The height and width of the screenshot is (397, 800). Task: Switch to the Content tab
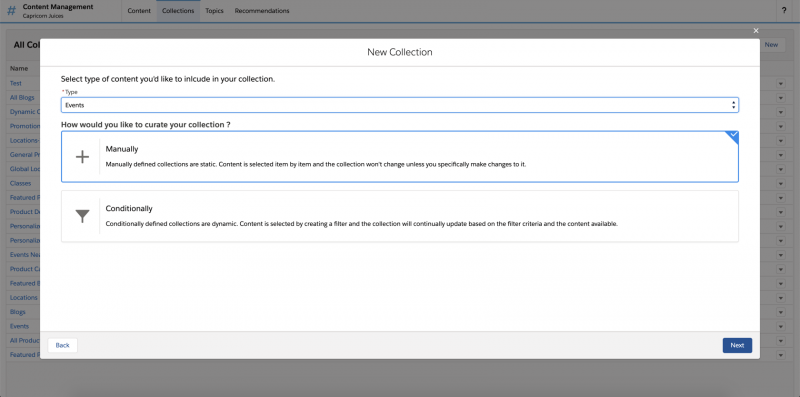pyautogui.click(x=139, y=11)
